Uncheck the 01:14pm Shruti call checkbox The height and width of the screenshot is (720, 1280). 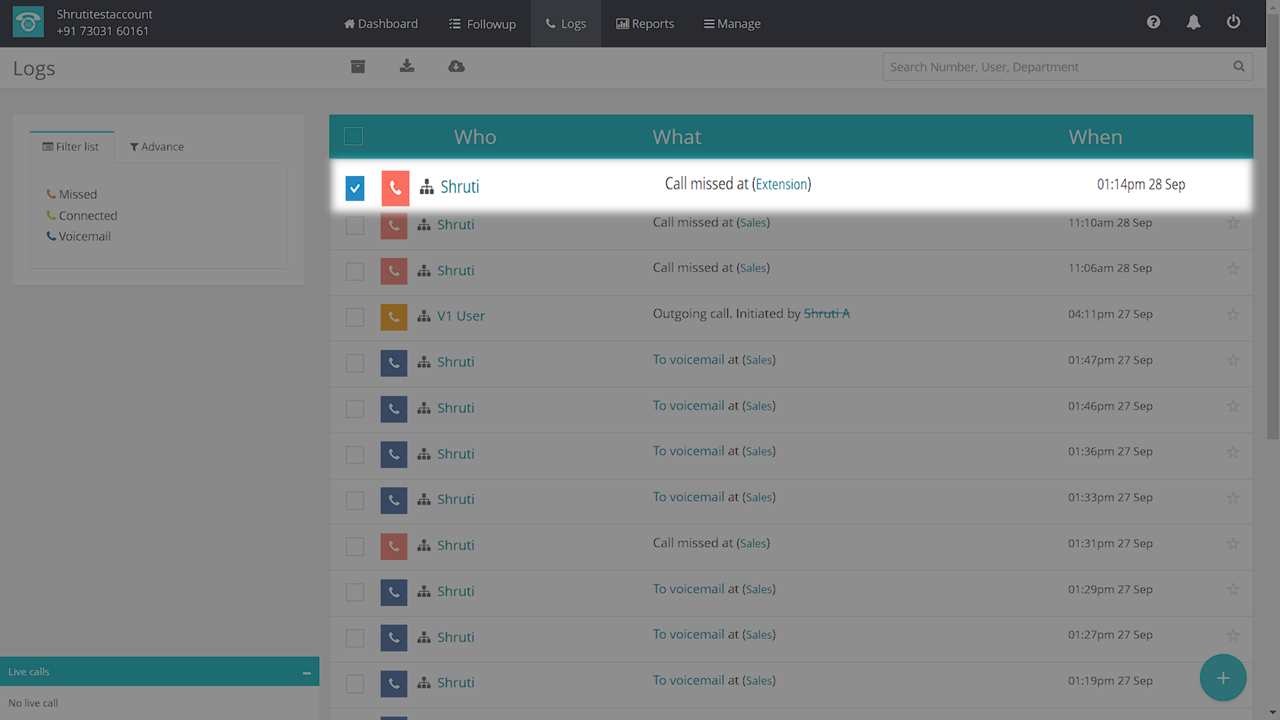point(355,188)
